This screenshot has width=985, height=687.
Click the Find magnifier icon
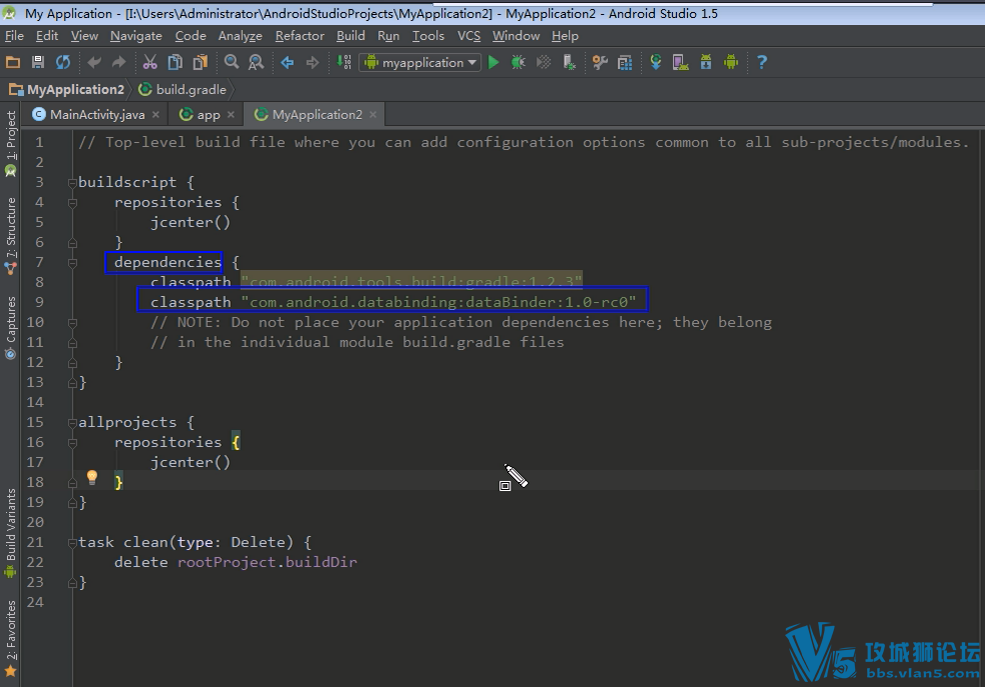pyautogui.click(x=232, y=62)
